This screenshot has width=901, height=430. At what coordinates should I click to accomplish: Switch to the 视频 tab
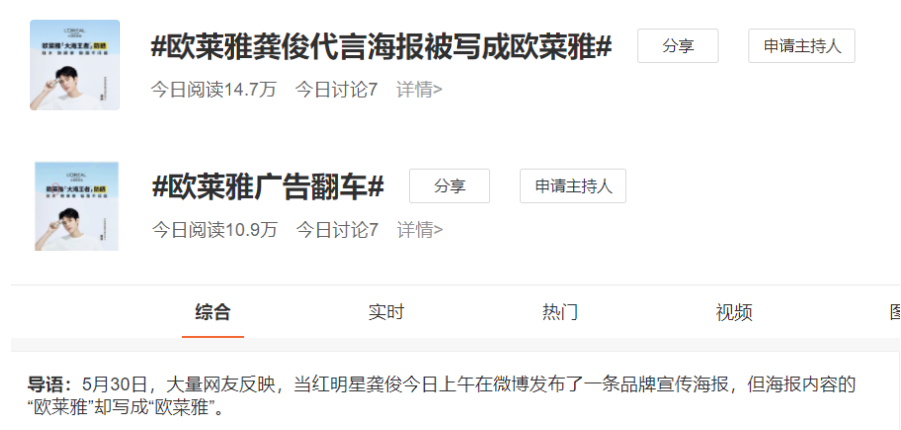click(734, 312)
